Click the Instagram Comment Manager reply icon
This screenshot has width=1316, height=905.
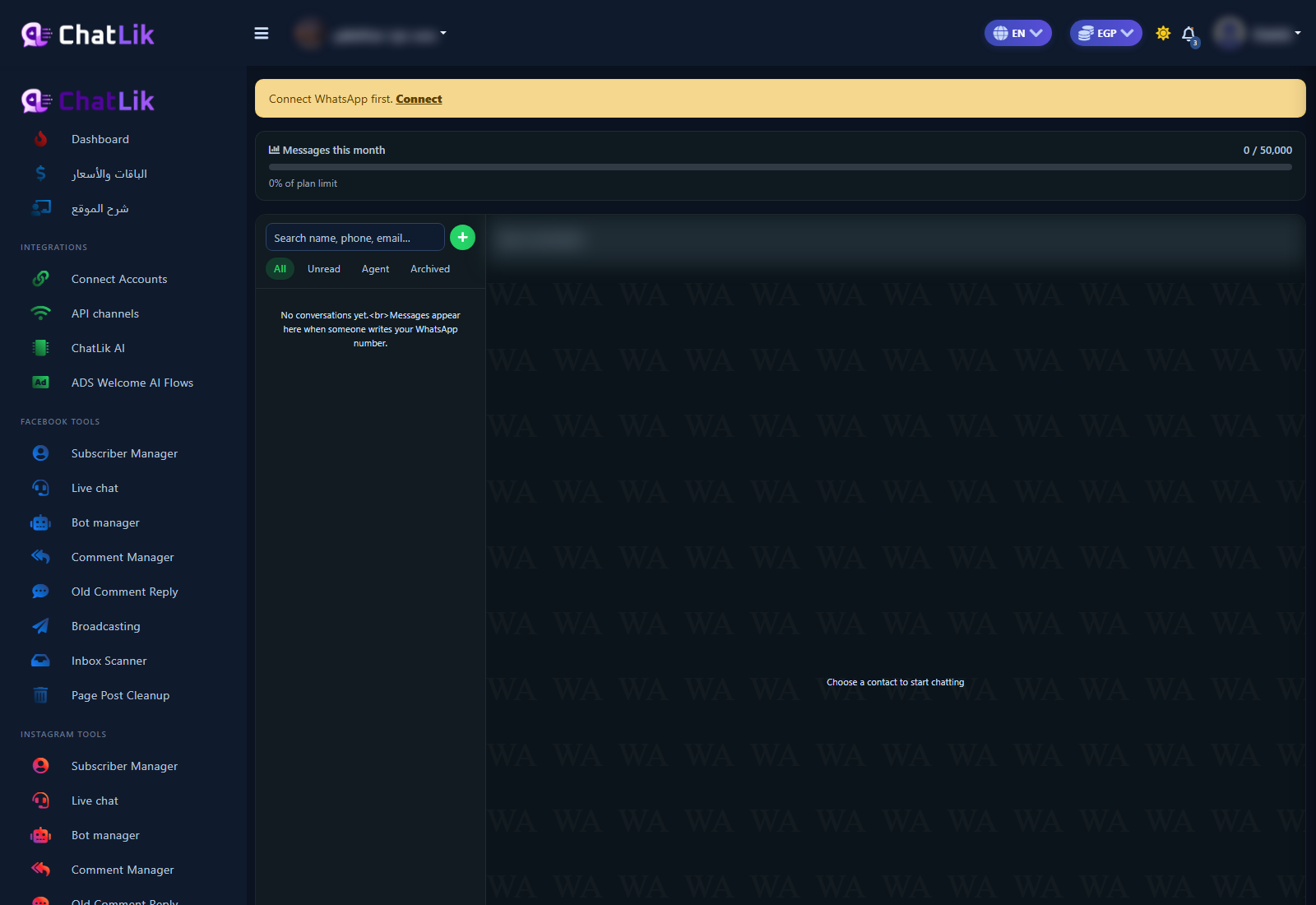click(x=40, y=870)
